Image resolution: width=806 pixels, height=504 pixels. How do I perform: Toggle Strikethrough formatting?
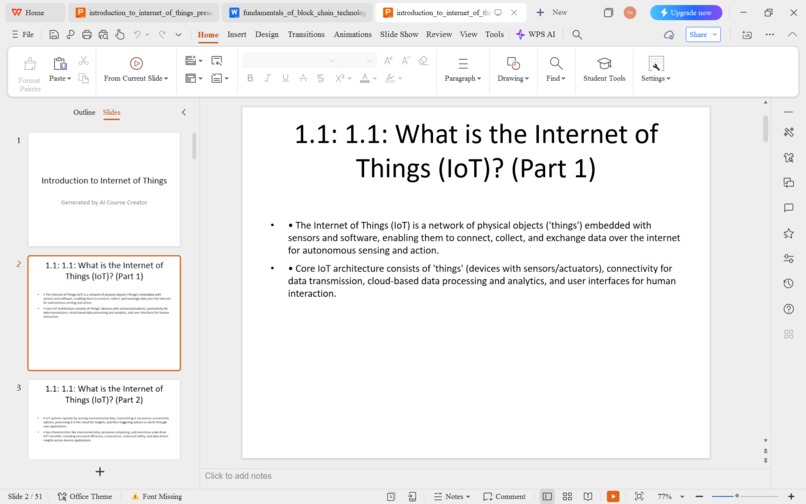coord(303,78)
